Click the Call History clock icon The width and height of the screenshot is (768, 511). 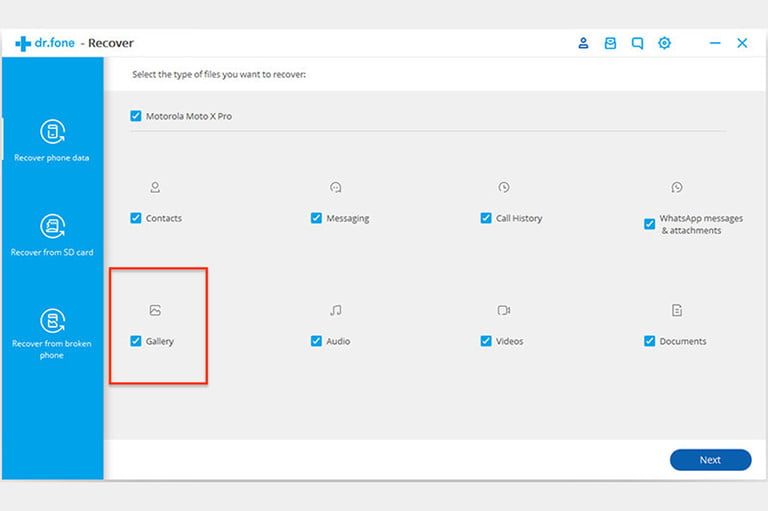click(504, 187)
